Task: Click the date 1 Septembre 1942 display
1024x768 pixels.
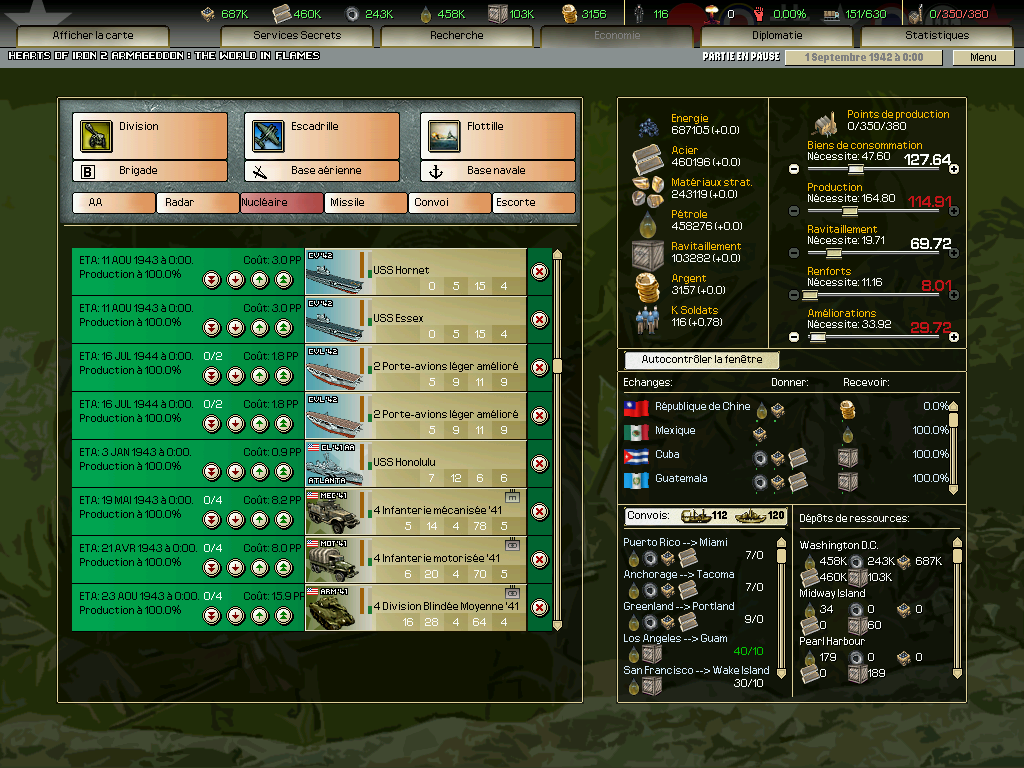Action: pos(863,57)
